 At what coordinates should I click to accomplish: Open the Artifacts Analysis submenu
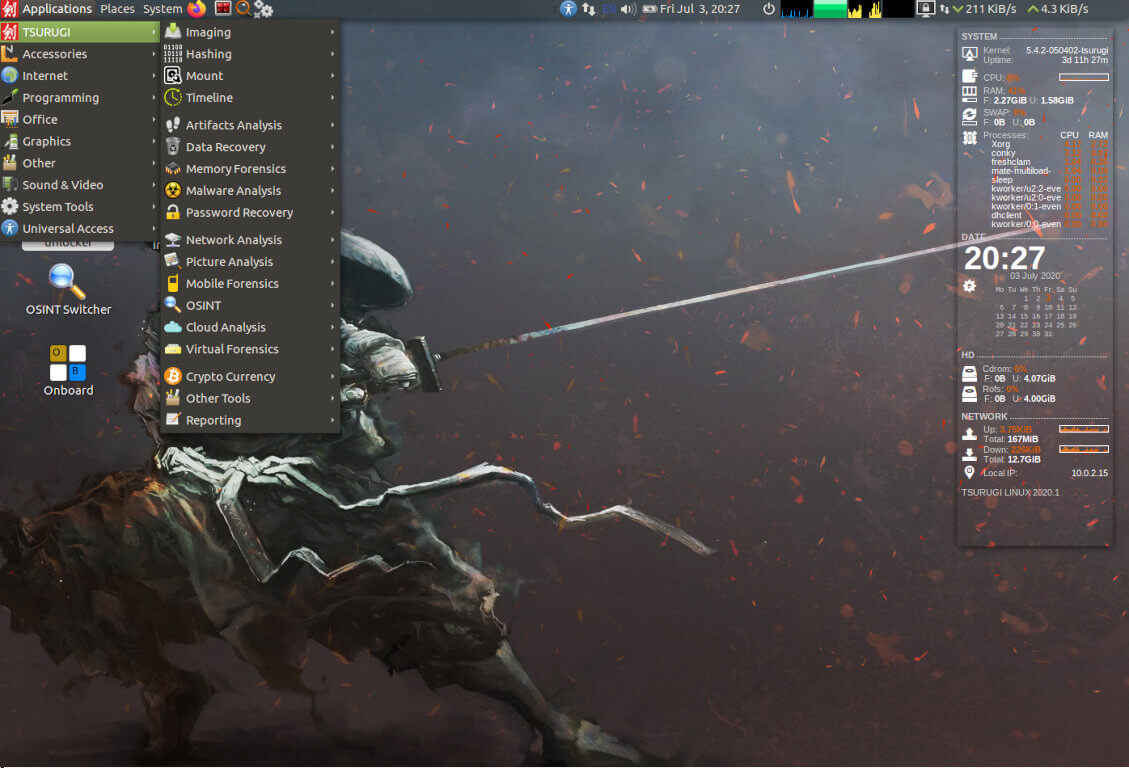(x=250, y=125)
